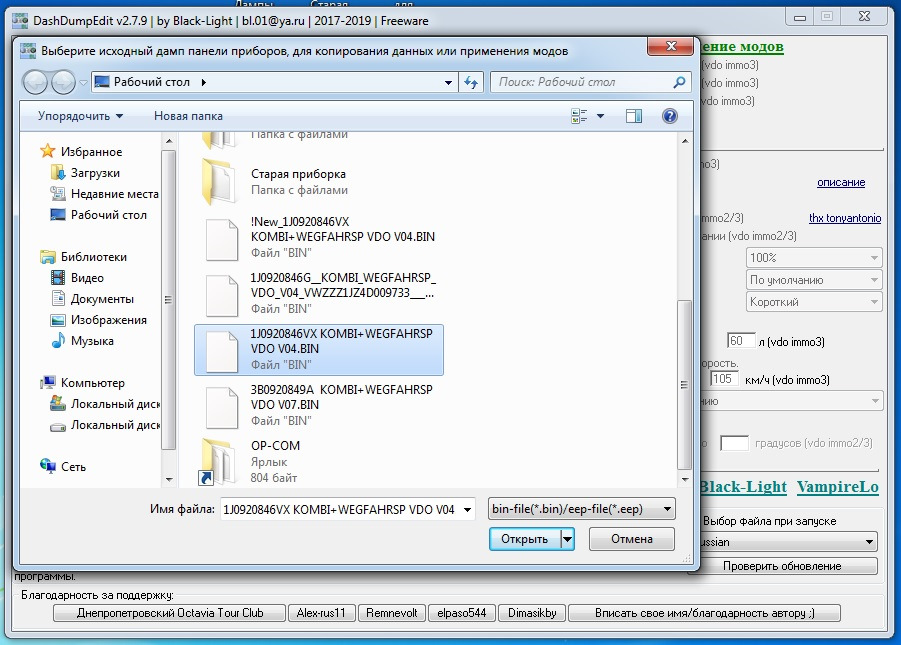
Task: Click the 60 л fuel field in DashDumpEdit
Action: [x=741, y=341]
